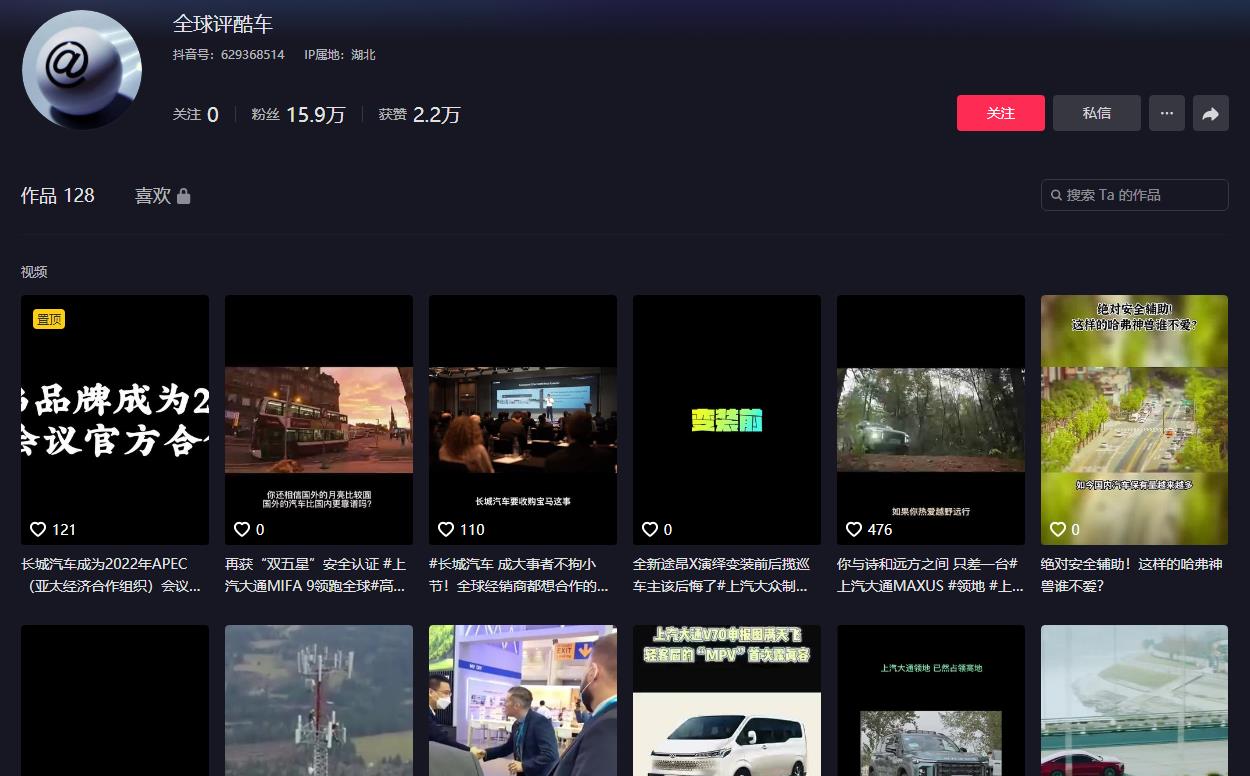Viewport: 1250px width, 776px height.
Task: Open the pinned 品牌成为 APEC video thumbnail
Action: [115, 420]
